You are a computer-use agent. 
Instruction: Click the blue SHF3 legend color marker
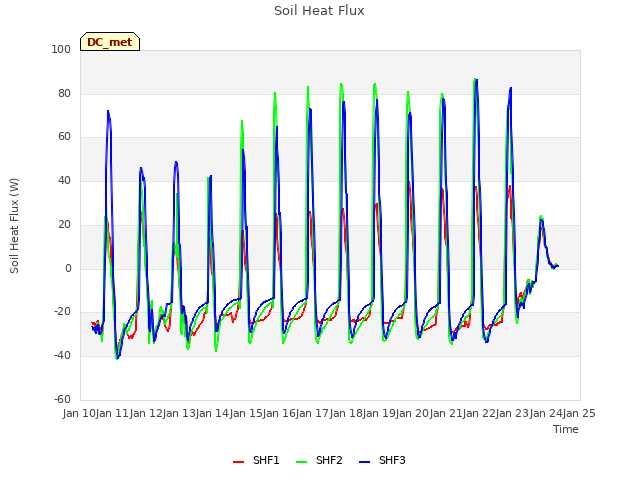click(x=364, y=461)
